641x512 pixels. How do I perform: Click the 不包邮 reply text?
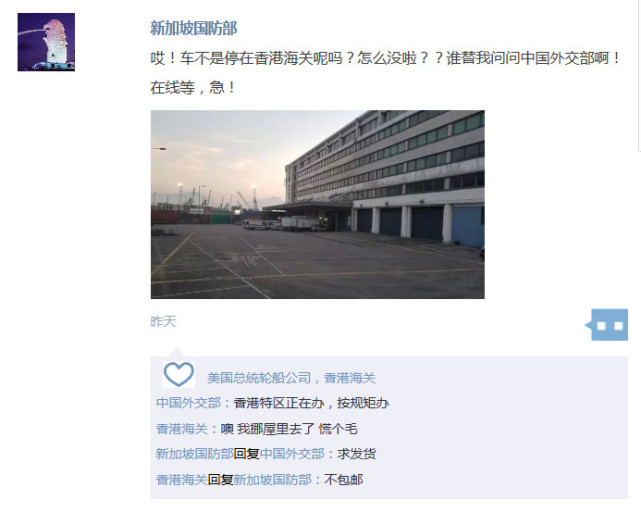343,480
